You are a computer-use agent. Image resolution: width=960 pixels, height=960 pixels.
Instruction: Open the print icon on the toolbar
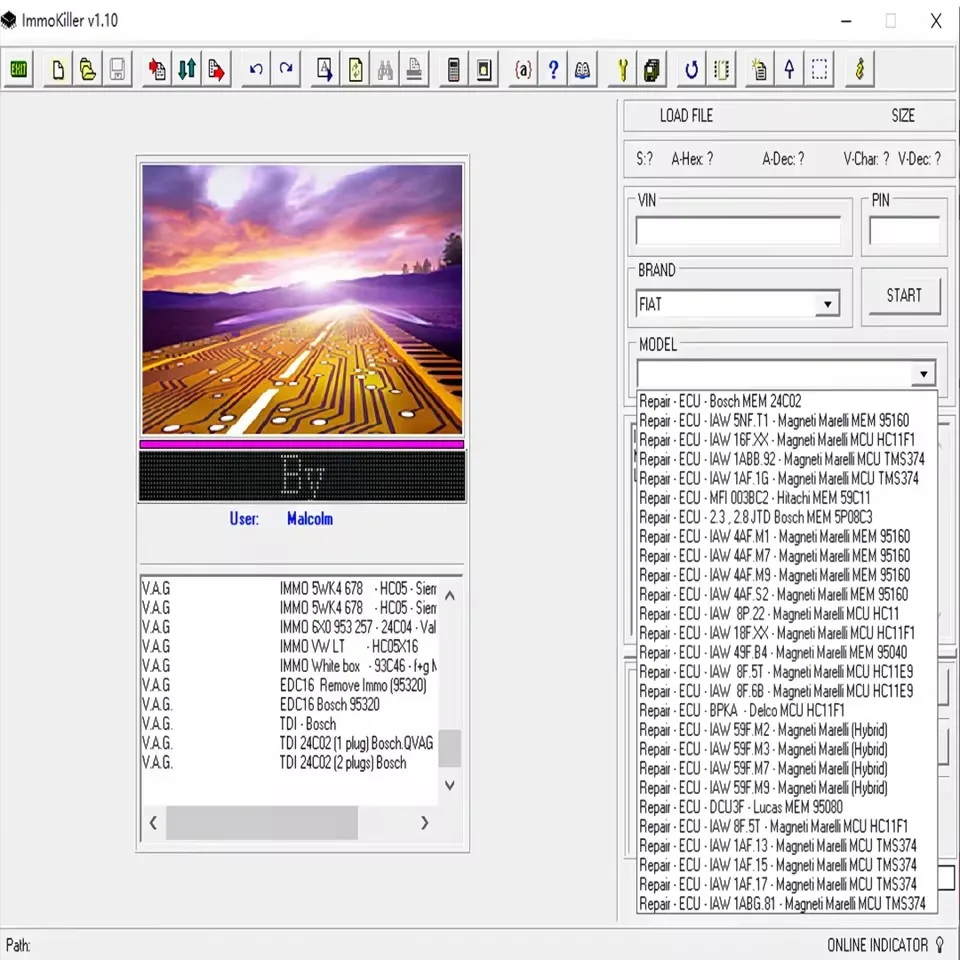point(414,69)
